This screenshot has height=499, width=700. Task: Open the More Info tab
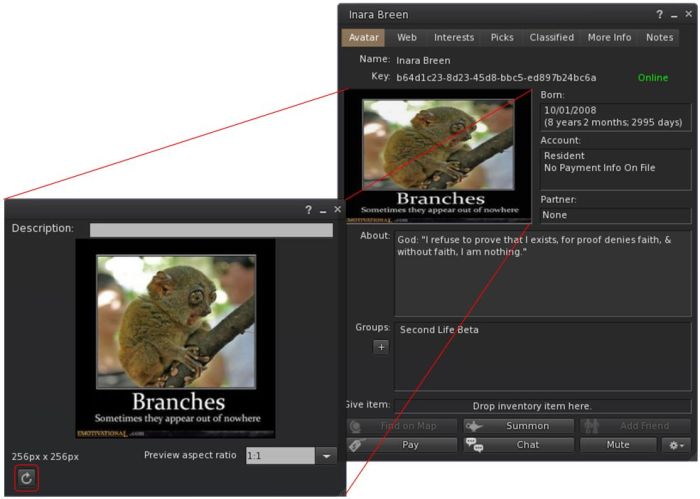(609, 37)
